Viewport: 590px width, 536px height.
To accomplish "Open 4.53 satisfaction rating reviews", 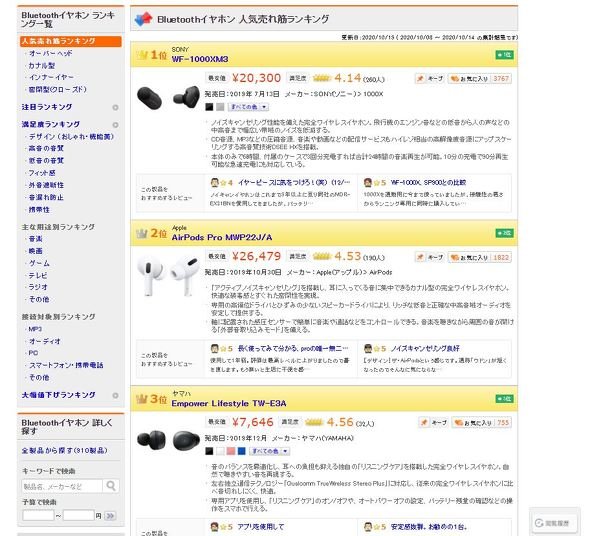I will [x=348, y=256].
